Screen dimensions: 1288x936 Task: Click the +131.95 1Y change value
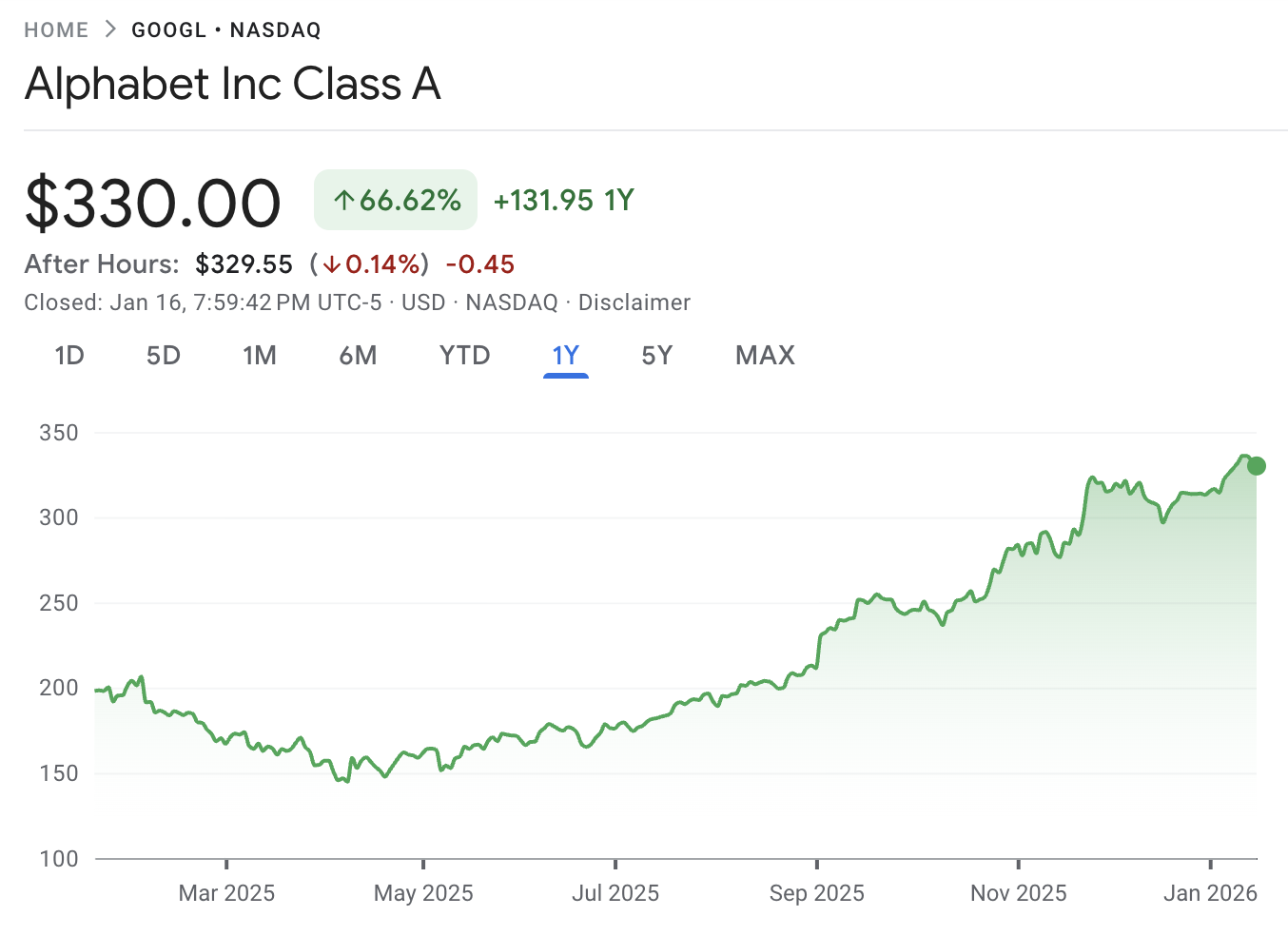[562, 200]
